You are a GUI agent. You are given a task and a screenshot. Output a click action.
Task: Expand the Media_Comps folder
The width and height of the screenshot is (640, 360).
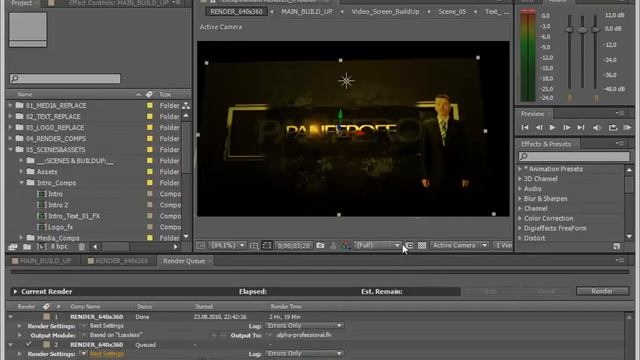[22, 238]
